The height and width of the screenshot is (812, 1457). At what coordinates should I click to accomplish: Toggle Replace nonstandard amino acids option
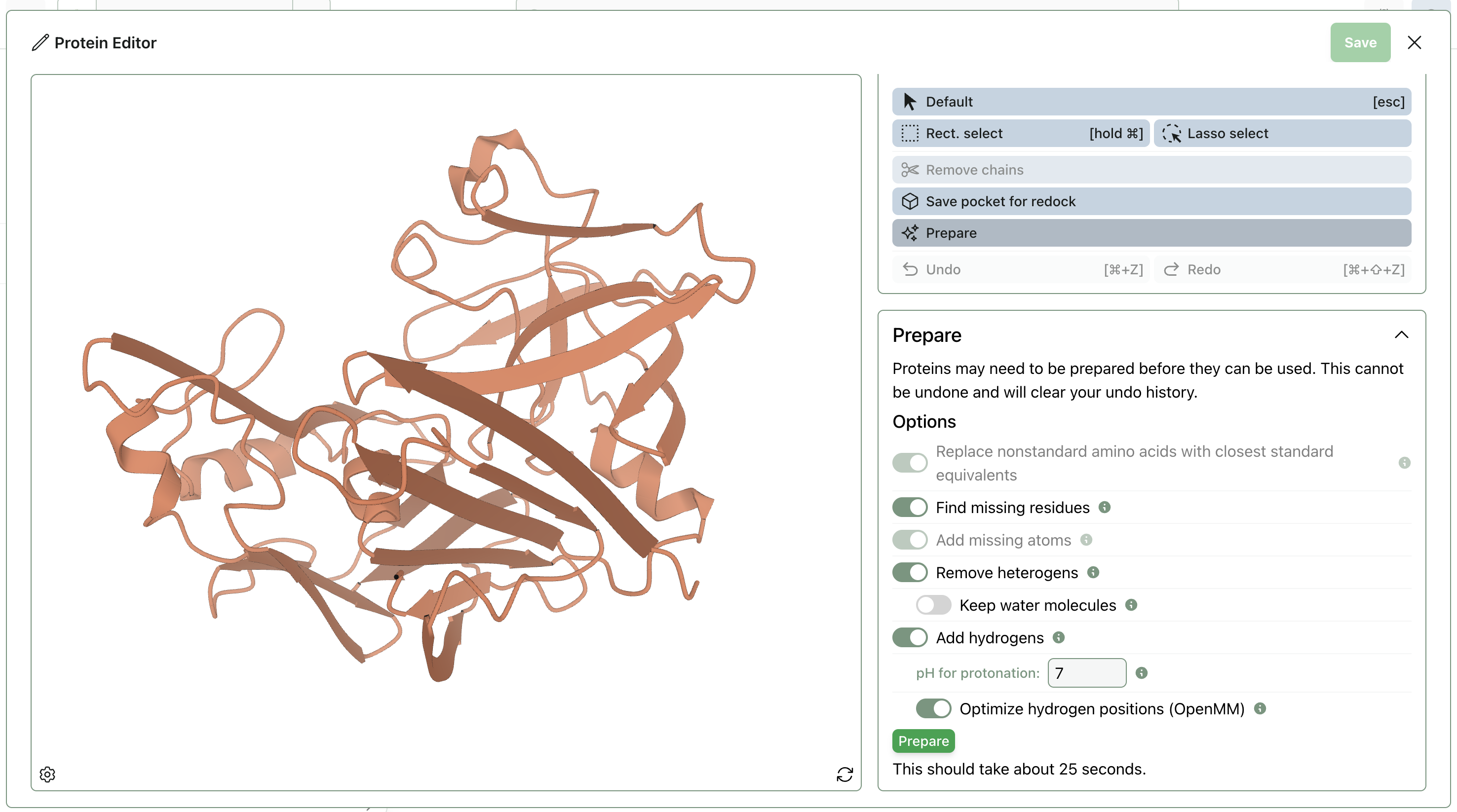coord(909,463)
